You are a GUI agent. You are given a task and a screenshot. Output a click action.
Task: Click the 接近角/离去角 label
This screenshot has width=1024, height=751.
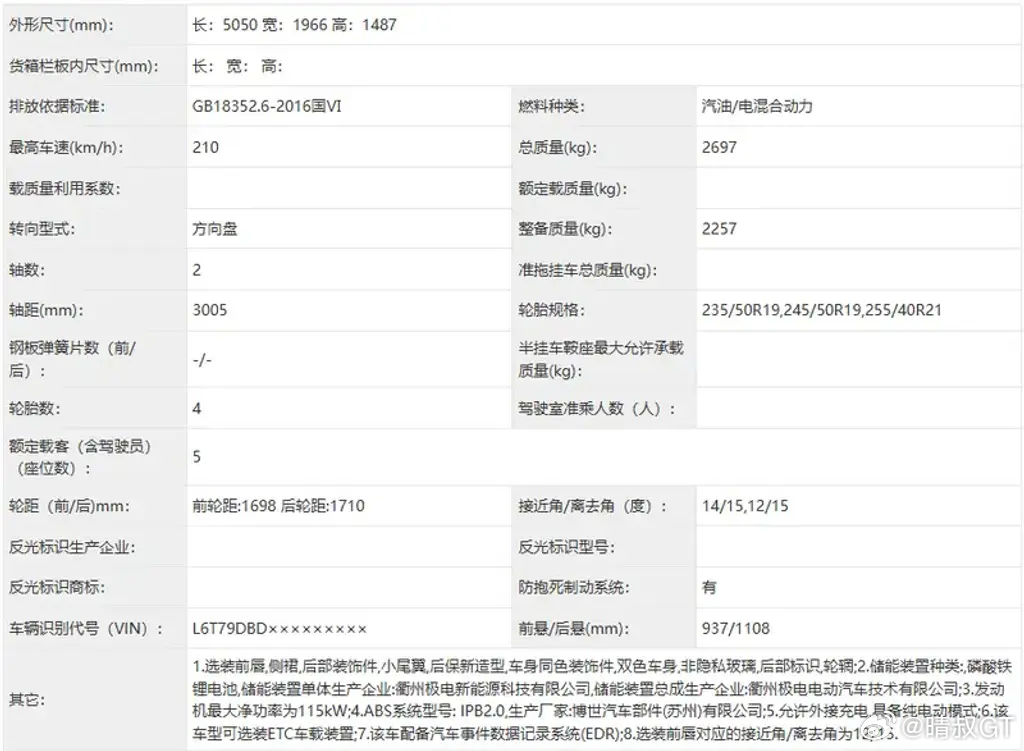tap(592, 506)
